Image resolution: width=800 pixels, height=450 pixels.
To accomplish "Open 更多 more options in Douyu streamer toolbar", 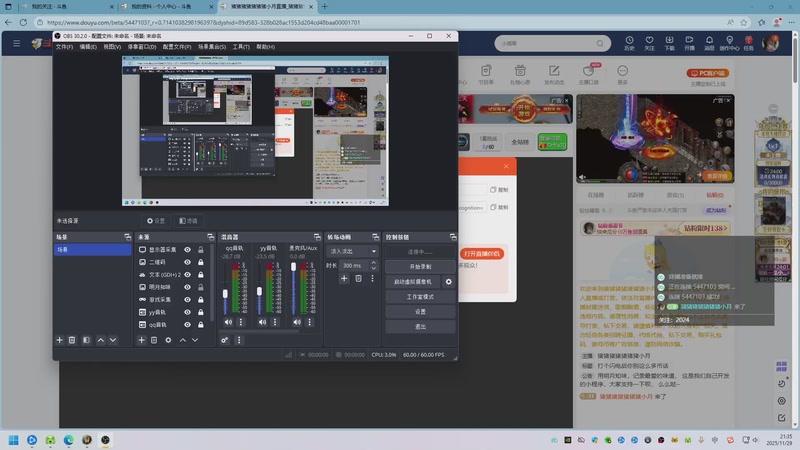I will pos(622,74).
